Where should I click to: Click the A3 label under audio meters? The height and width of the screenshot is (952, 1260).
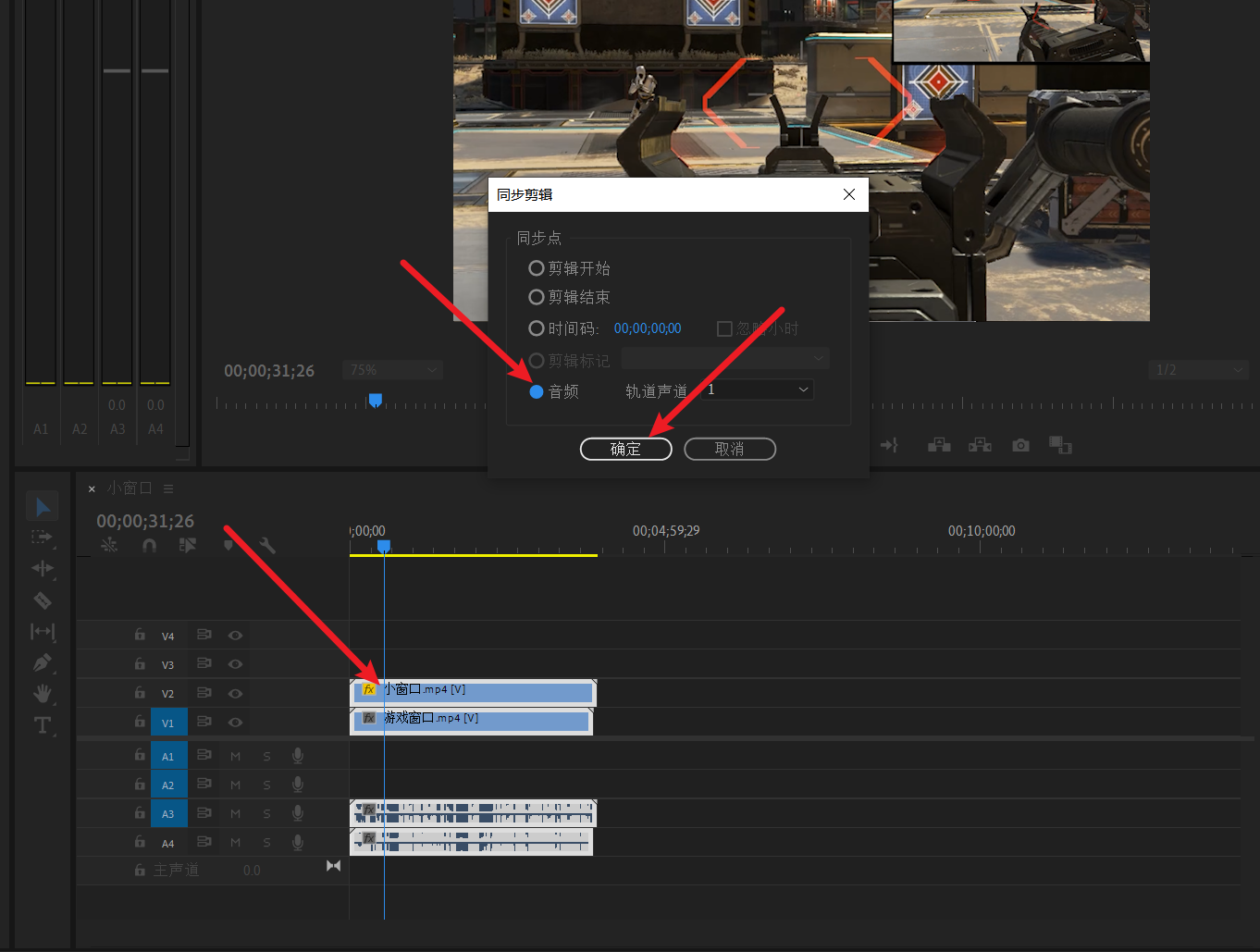tap(117, 429)
